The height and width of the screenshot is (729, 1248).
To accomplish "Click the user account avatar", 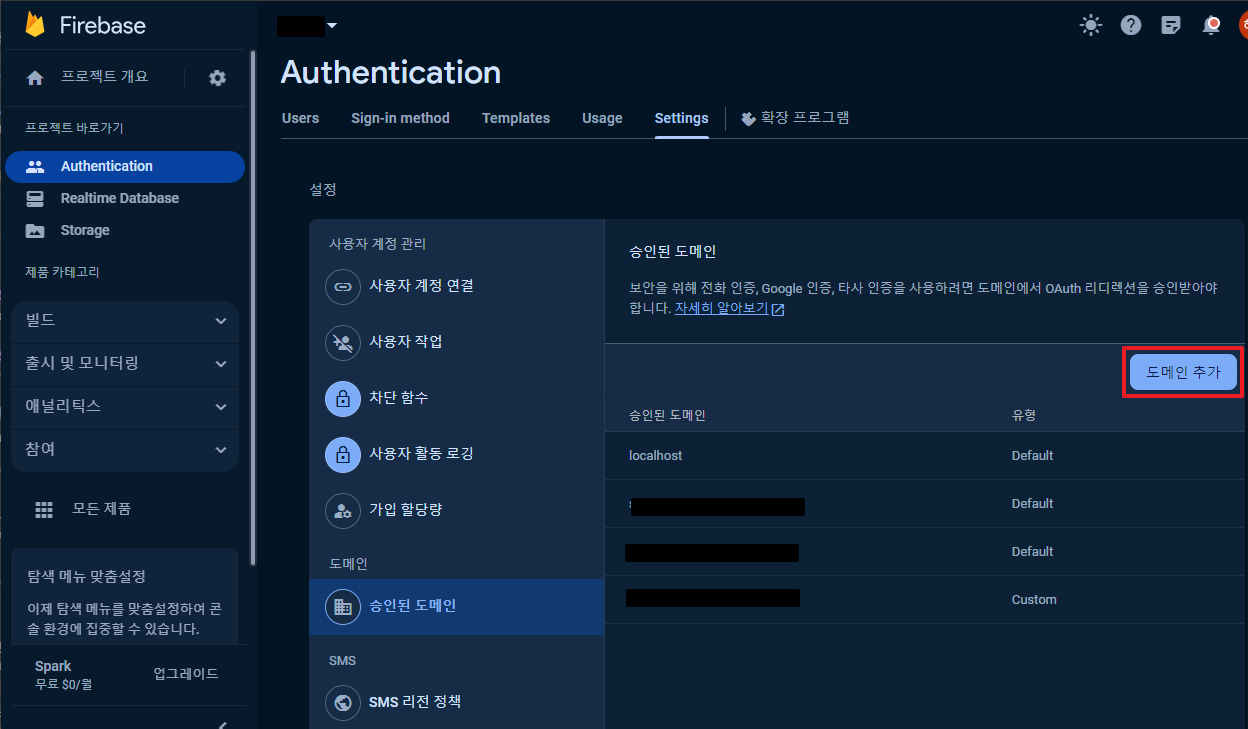I will click(1243, 25).
